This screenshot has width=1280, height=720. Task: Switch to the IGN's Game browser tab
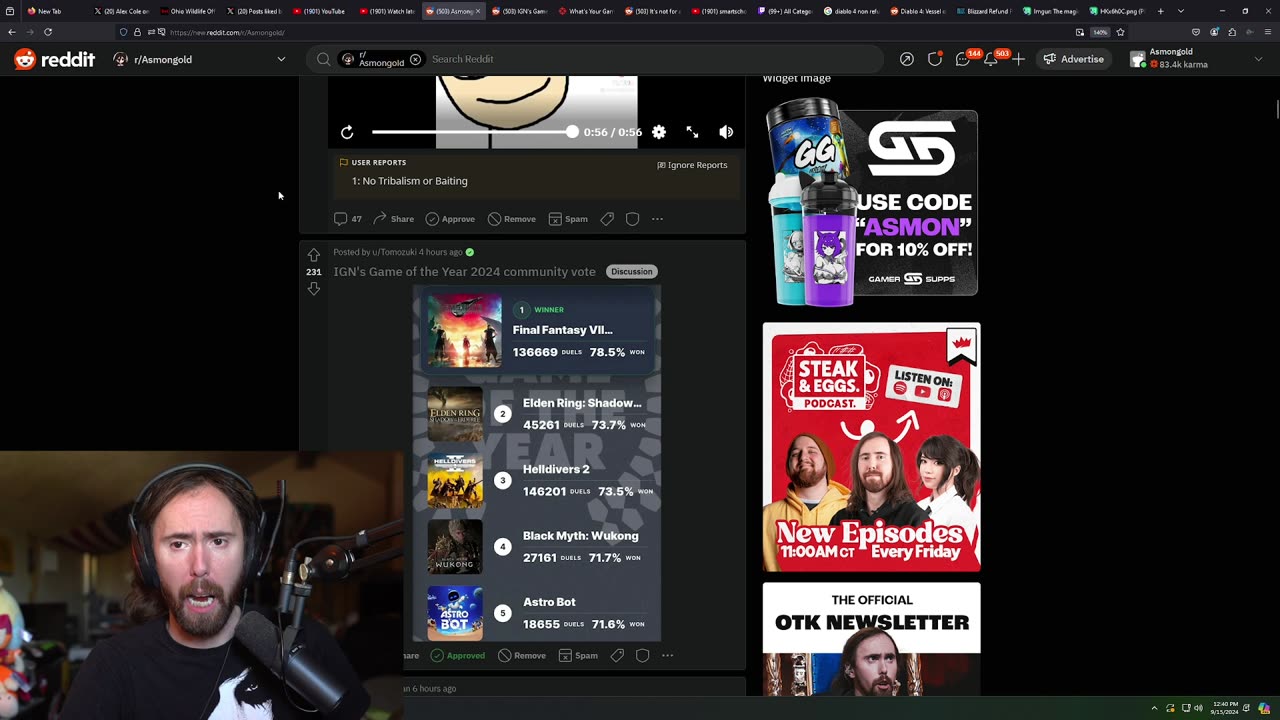[518, 11]
